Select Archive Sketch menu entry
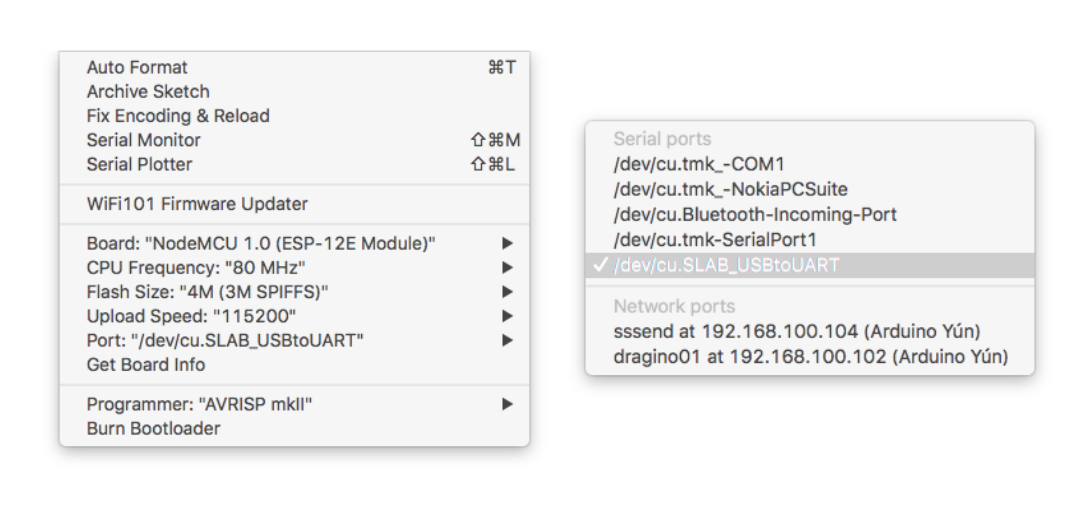This screenshot has height=531, width=1072. click(294, 92)
